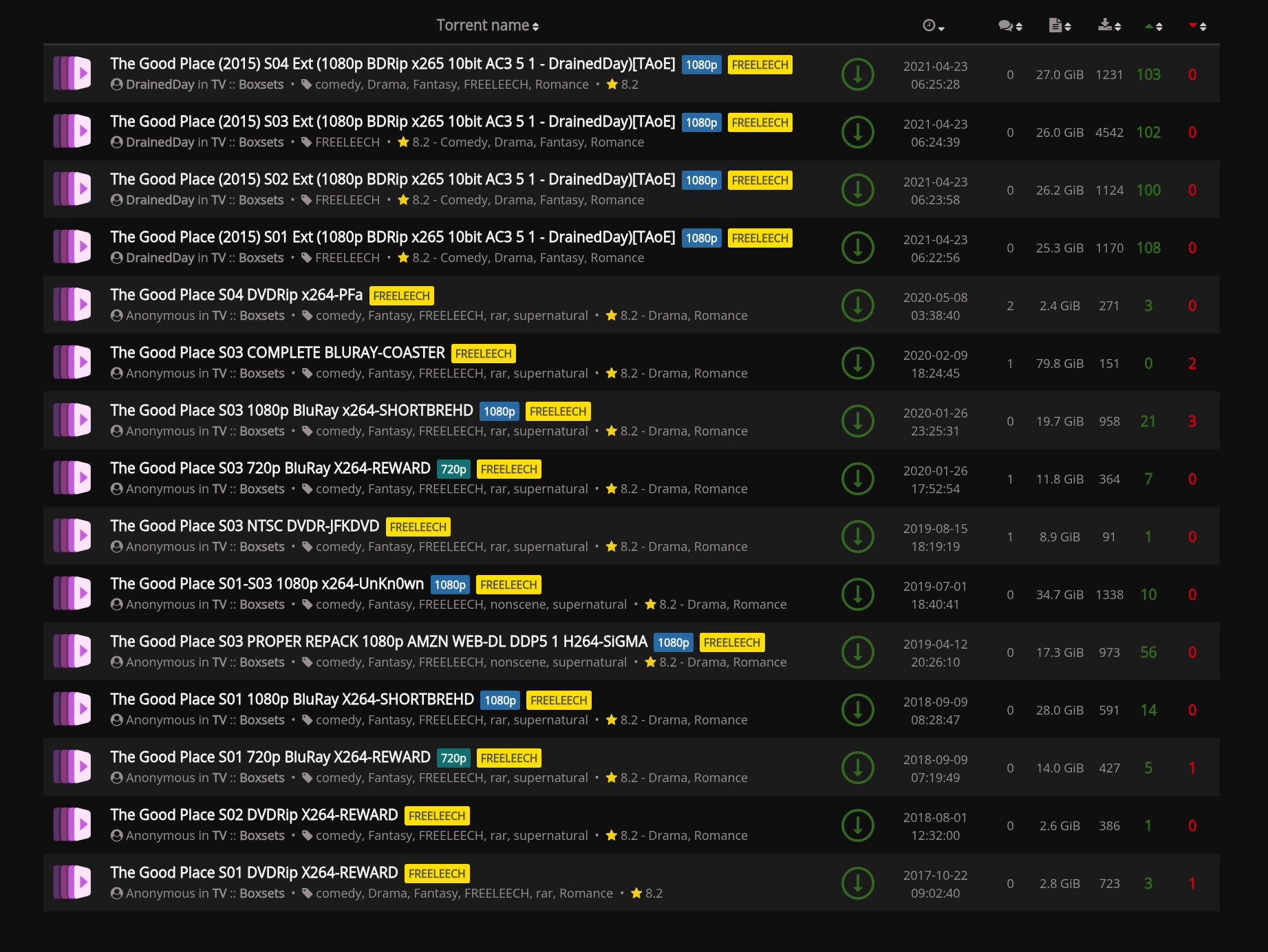The width and height of the screenshot is (1268, 952).
Task: Download S02 DVDRip X264-REWARD torrent
Action: [x=858, y=825]
